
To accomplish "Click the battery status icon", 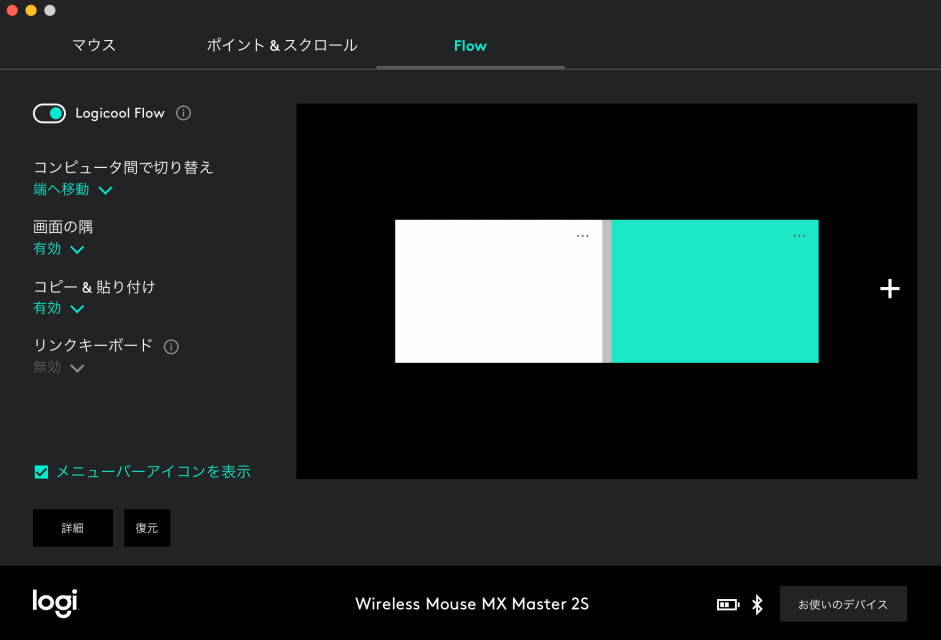I will coord(728,604).
